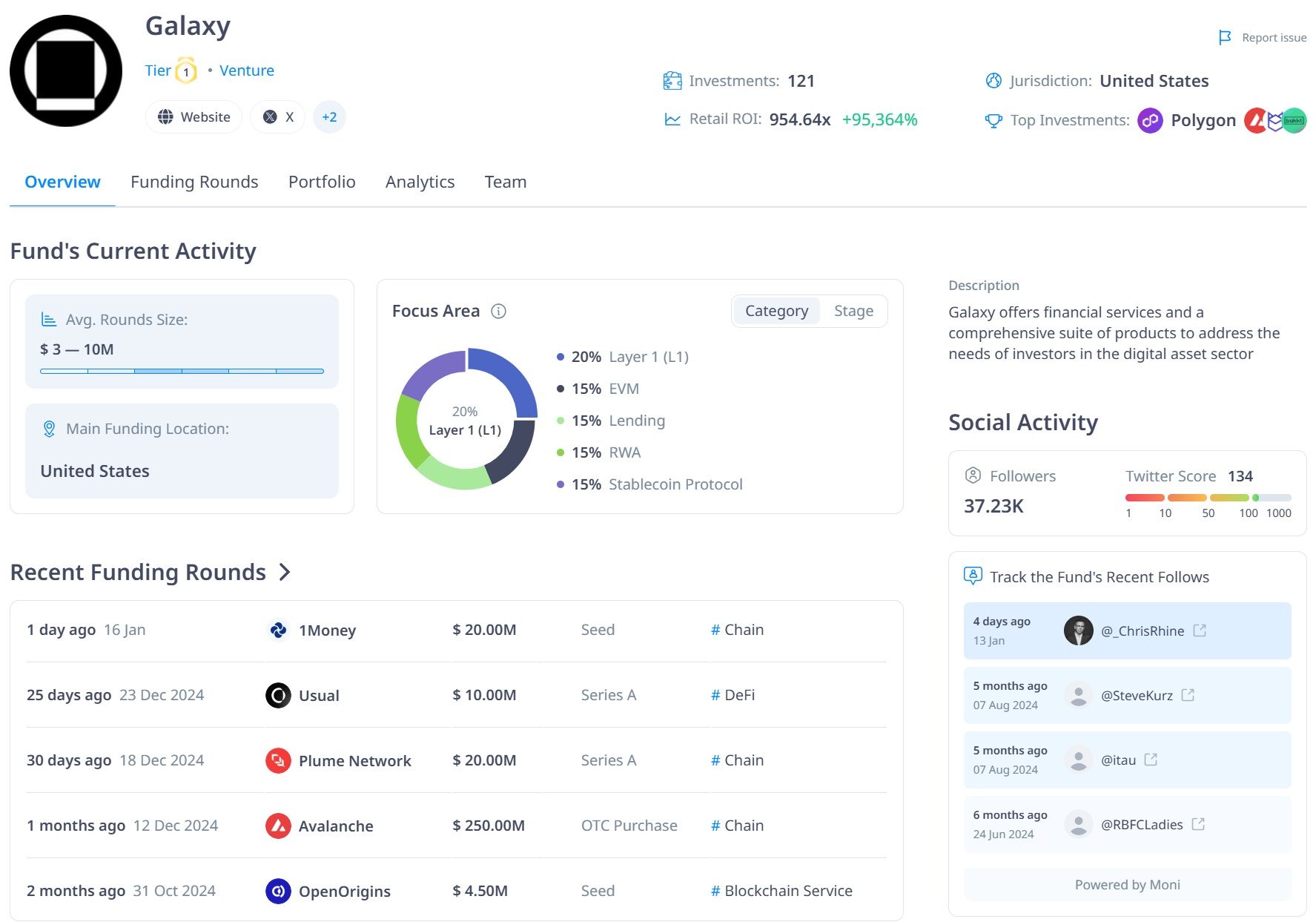
Task: Click the Jurisdiction globe icon
Action: pyautogui.click(x=993, y=81)
